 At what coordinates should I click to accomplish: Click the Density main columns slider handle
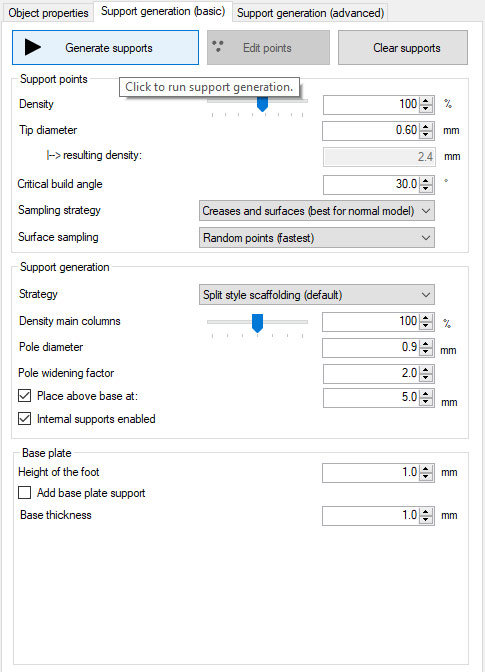click(x=257, y=323)
